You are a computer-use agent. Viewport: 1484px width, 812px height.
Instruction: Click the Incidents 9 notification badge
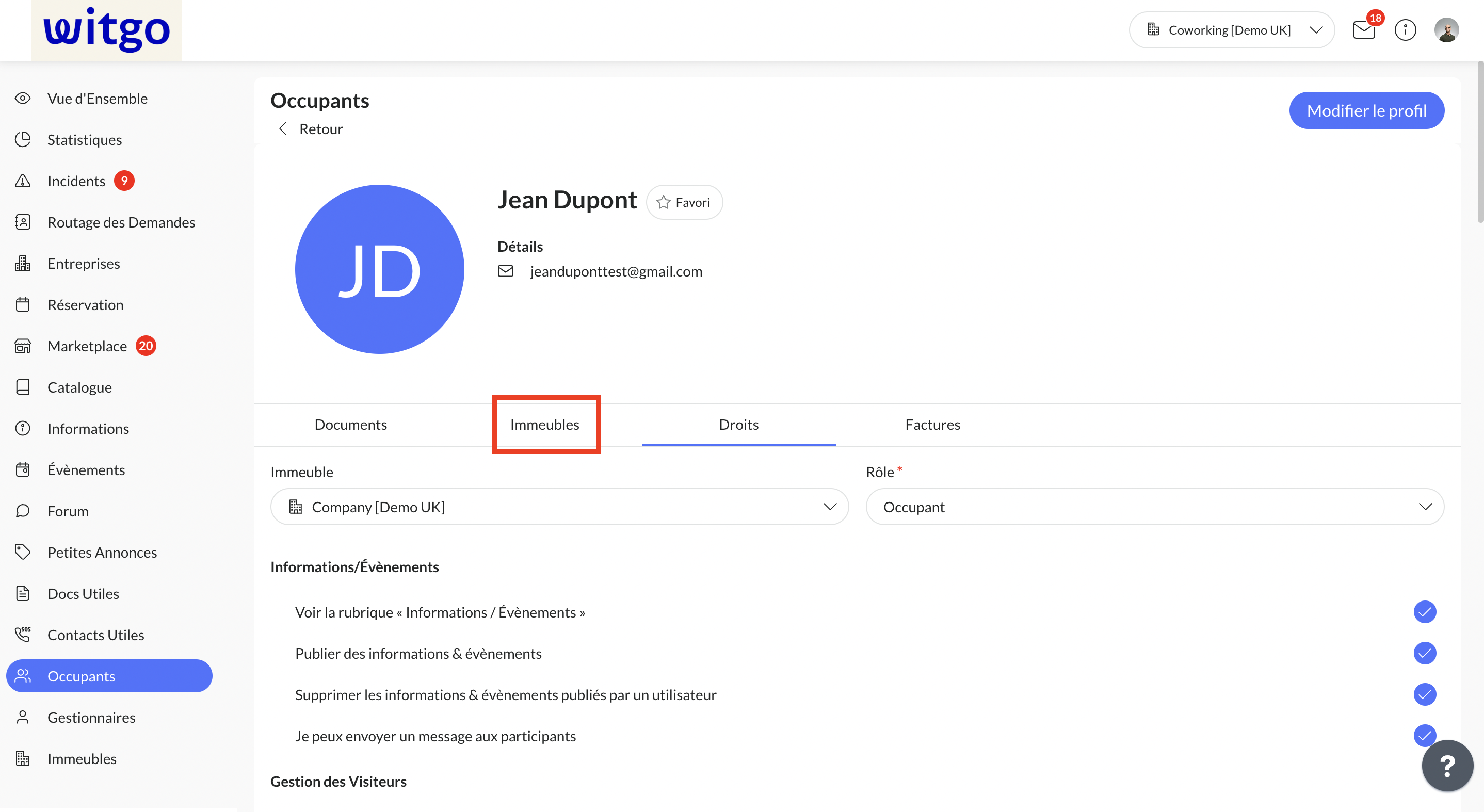(x=124, y=181)
